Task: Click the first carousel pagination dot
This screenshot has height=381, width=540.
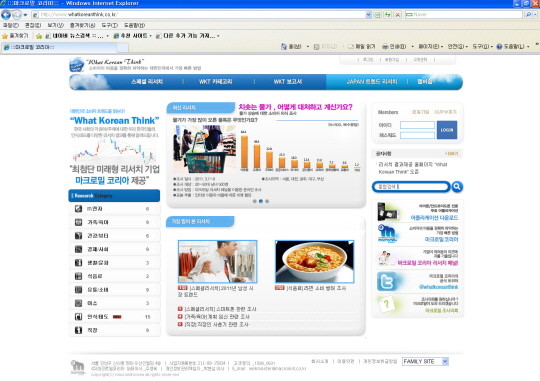Action: (255, 201)
